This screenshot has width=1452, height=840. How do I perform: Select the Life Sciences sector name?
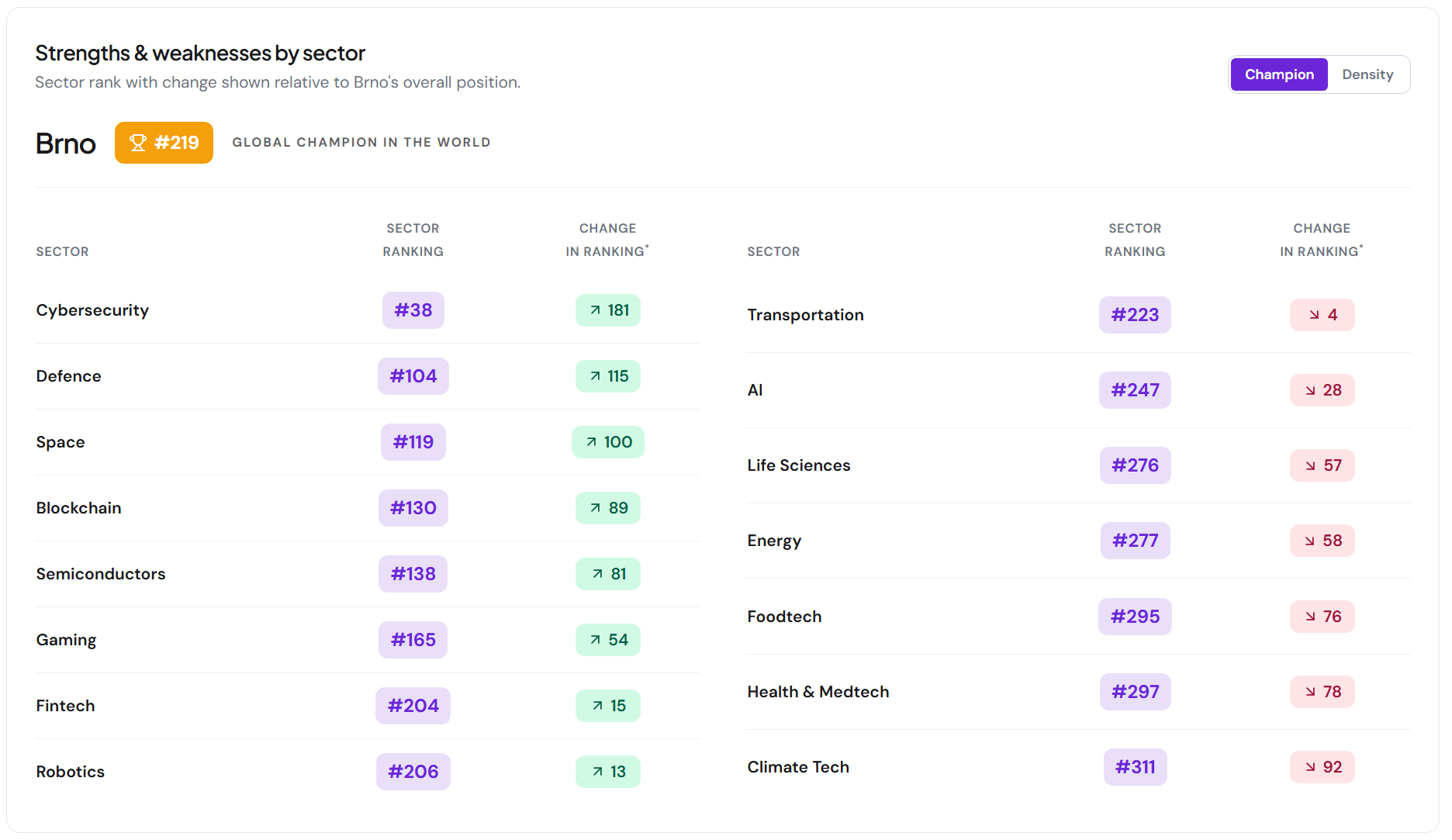coord(799,465)
